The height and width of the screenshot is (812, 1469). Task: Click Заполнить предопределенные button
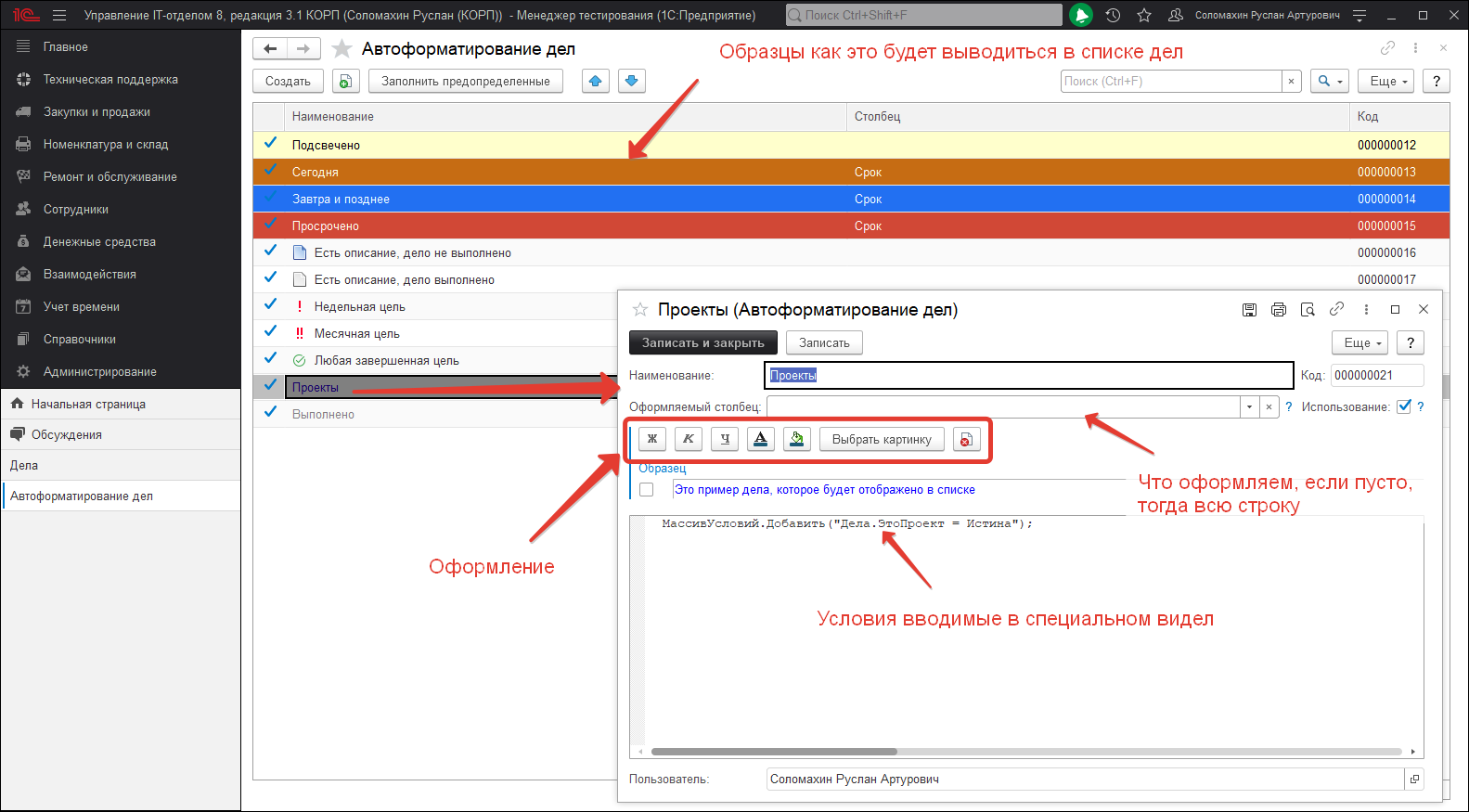coord(466,82)
